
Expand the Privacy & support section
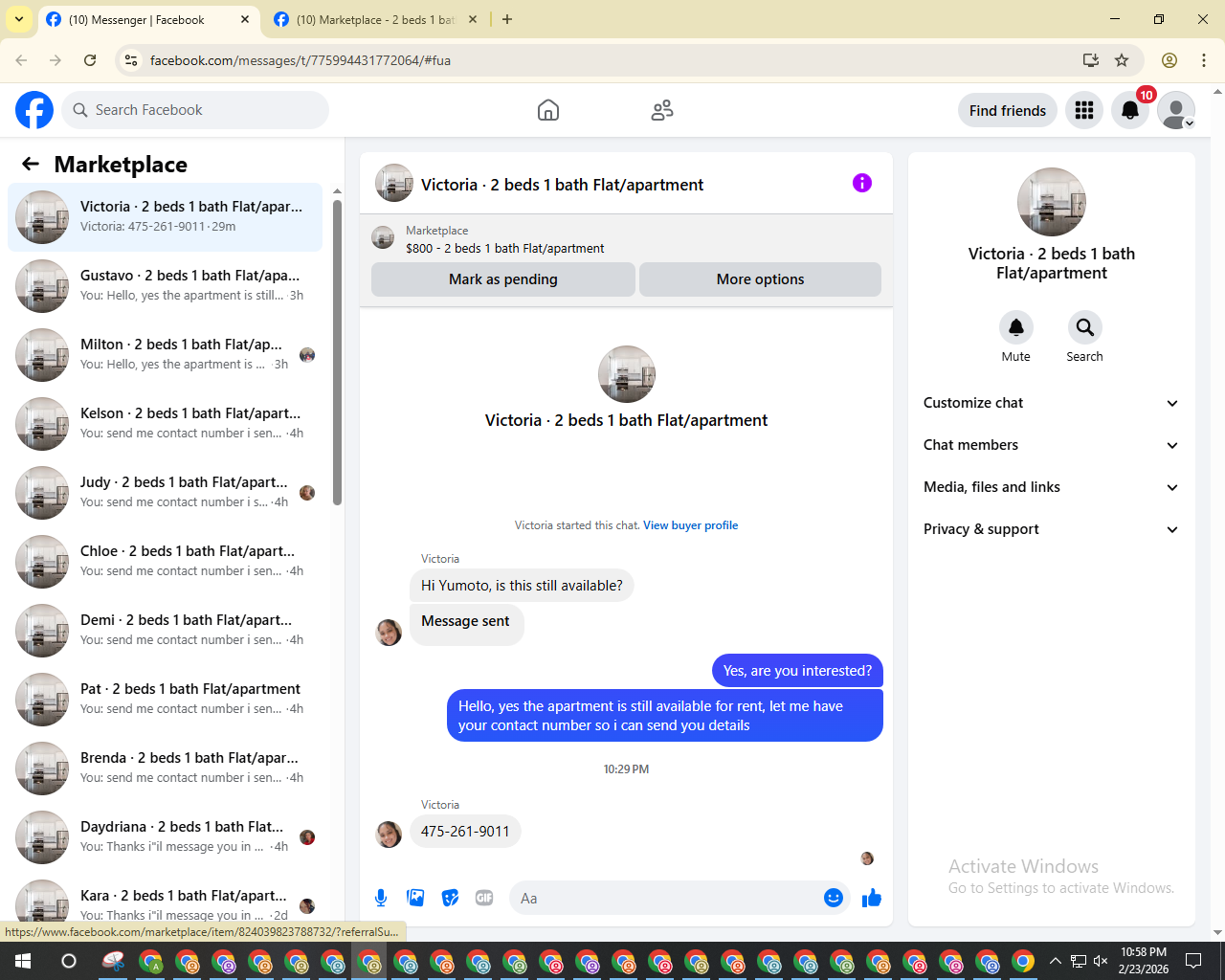click(1051, 529)
